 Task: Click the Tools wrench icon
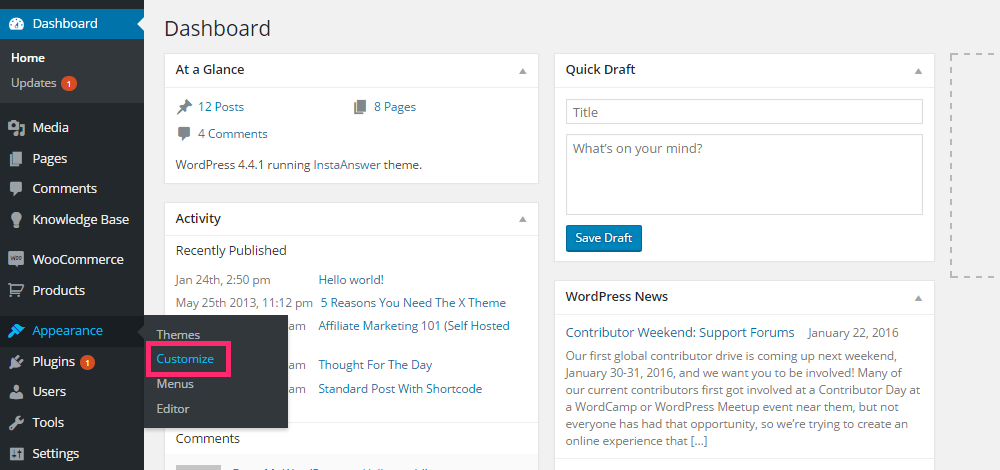[x=17, y=422]
